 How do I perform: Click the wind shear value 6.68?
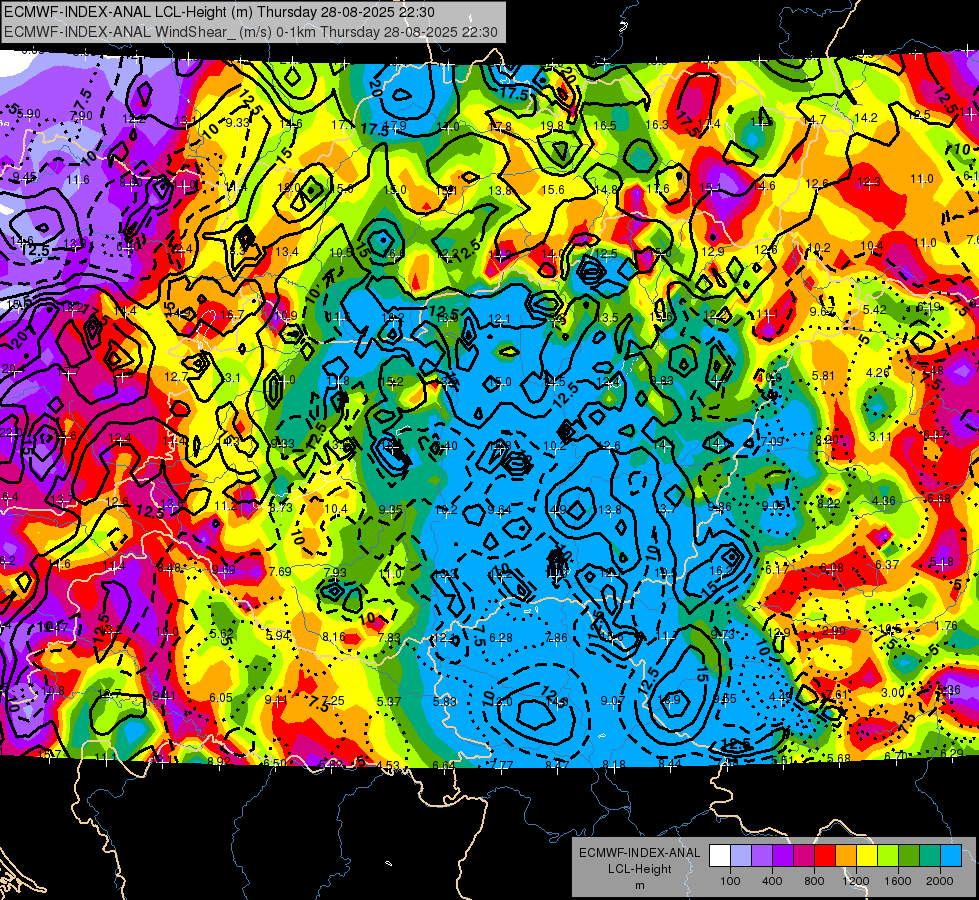point(938,498)
